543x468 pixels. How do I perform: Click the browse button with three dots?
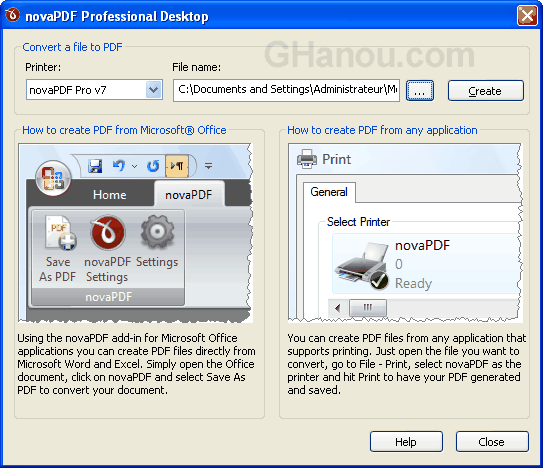point(420,91)
